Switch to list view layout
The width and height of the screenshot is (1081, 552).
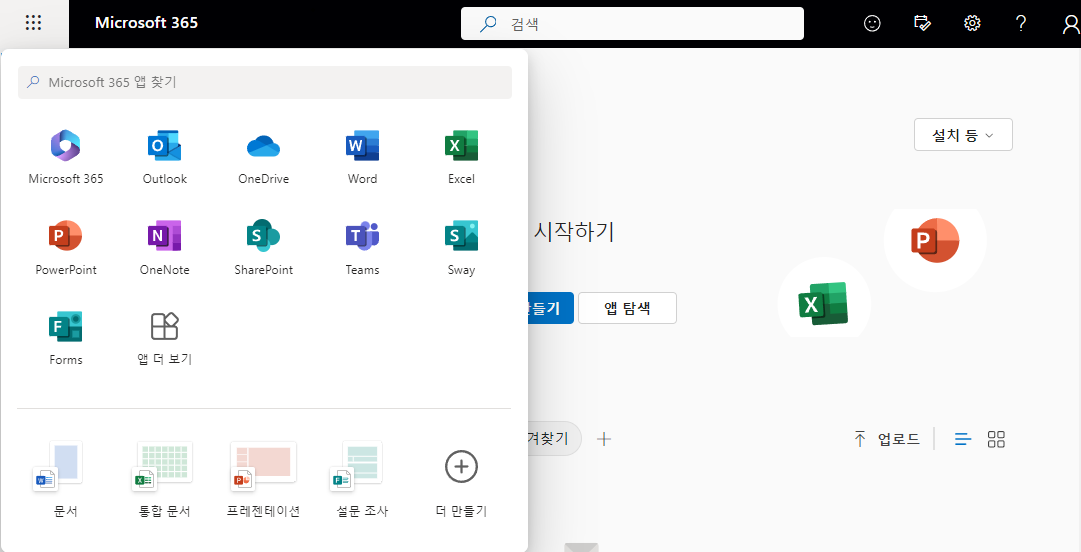coord(963,439)
